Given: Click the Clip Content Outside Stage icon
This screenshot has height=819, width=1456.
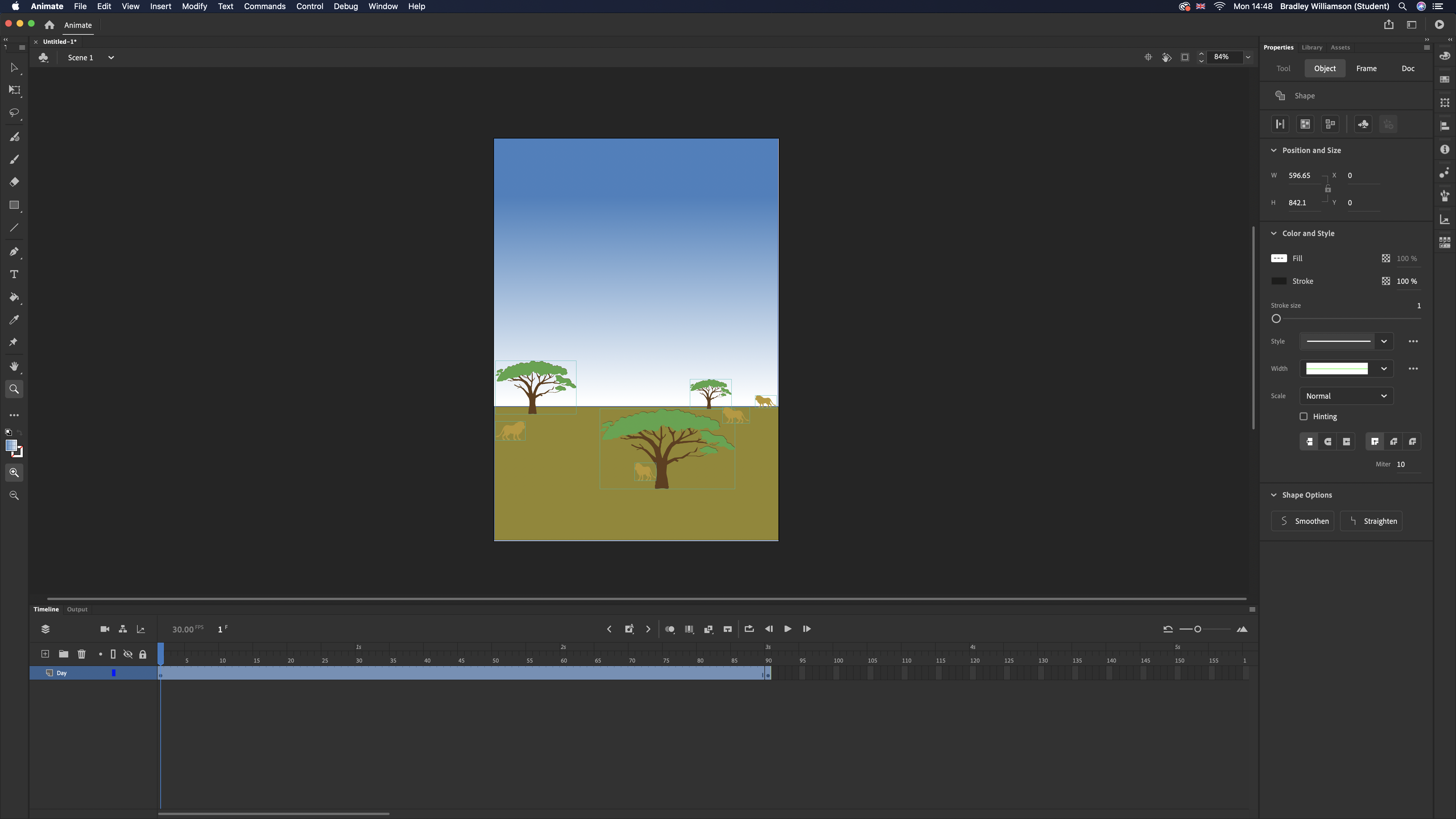Looking at the screenshot, I should point(1185,57).
